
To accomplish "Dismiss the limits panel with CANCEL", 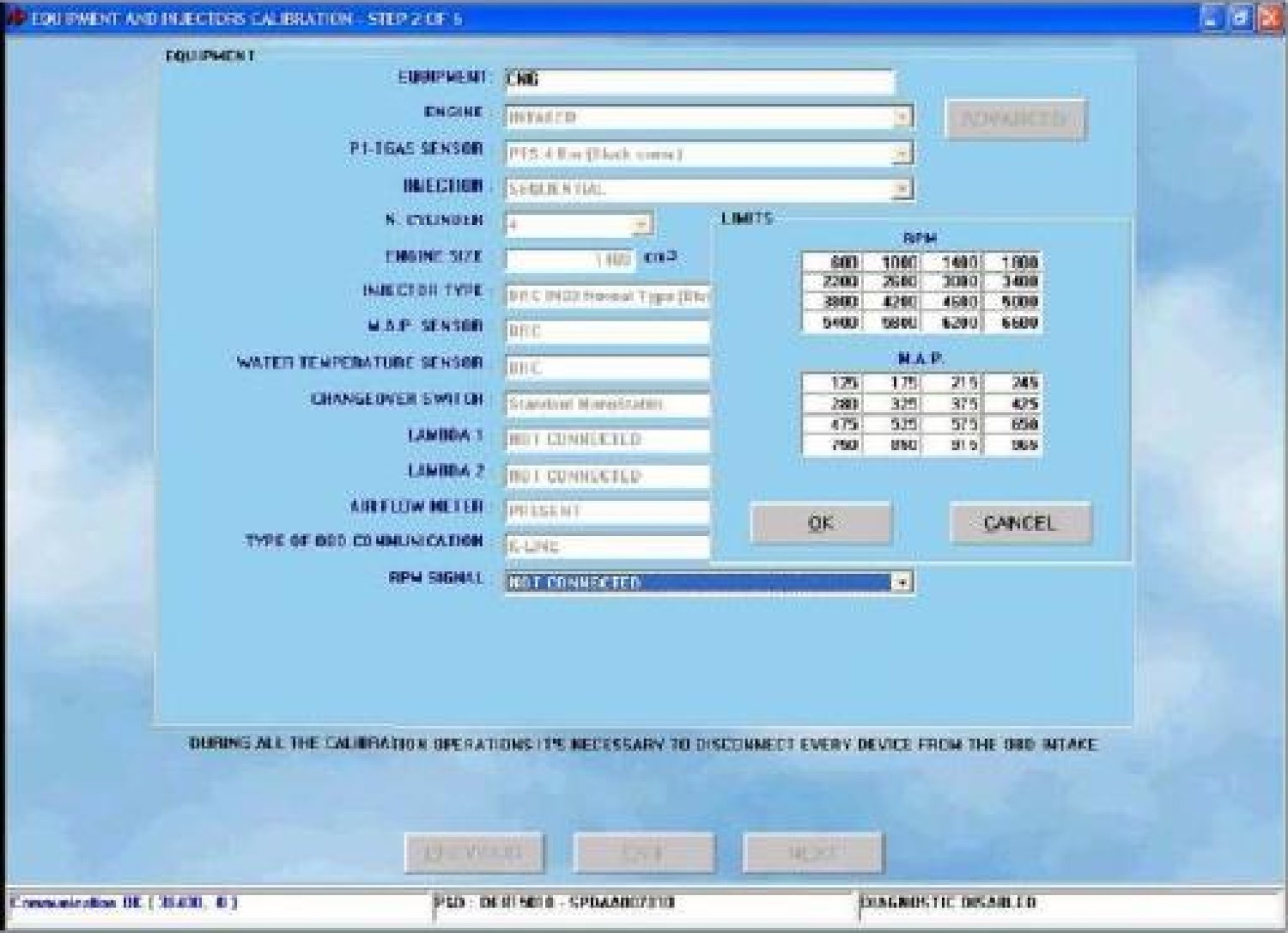I will click(1020, 522).
